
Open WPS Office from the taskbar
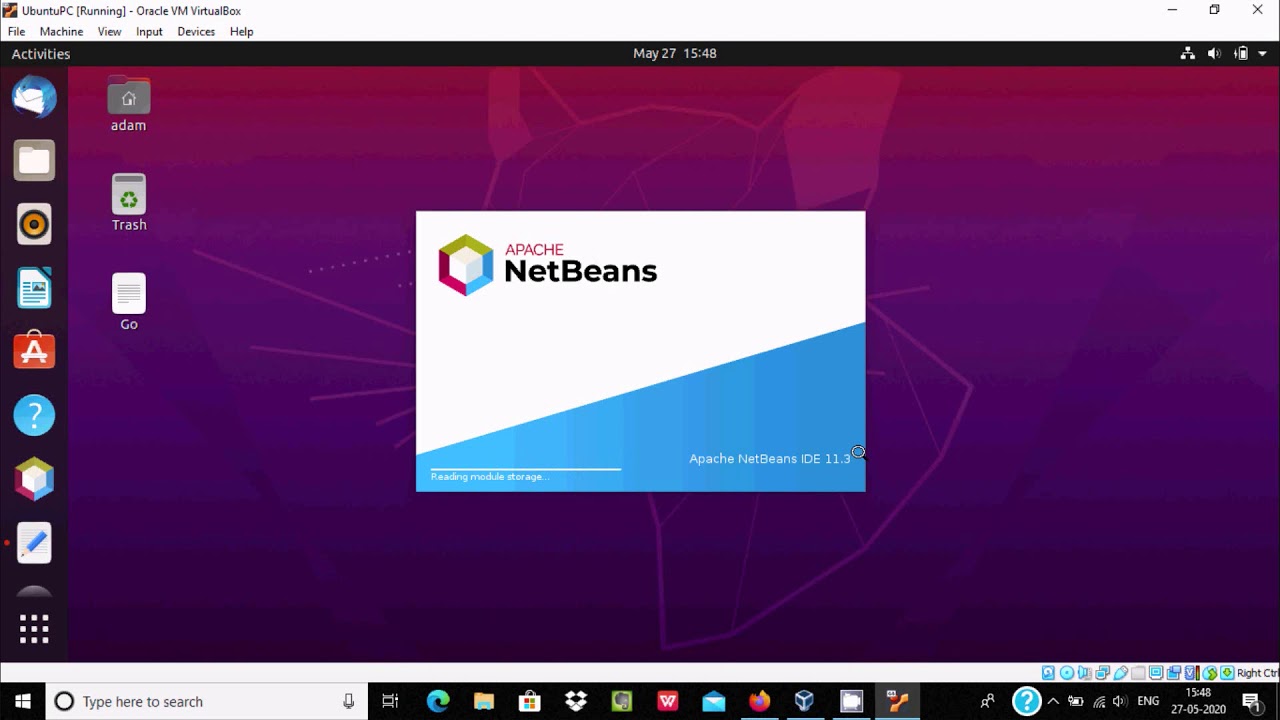[x=668, y=701]
